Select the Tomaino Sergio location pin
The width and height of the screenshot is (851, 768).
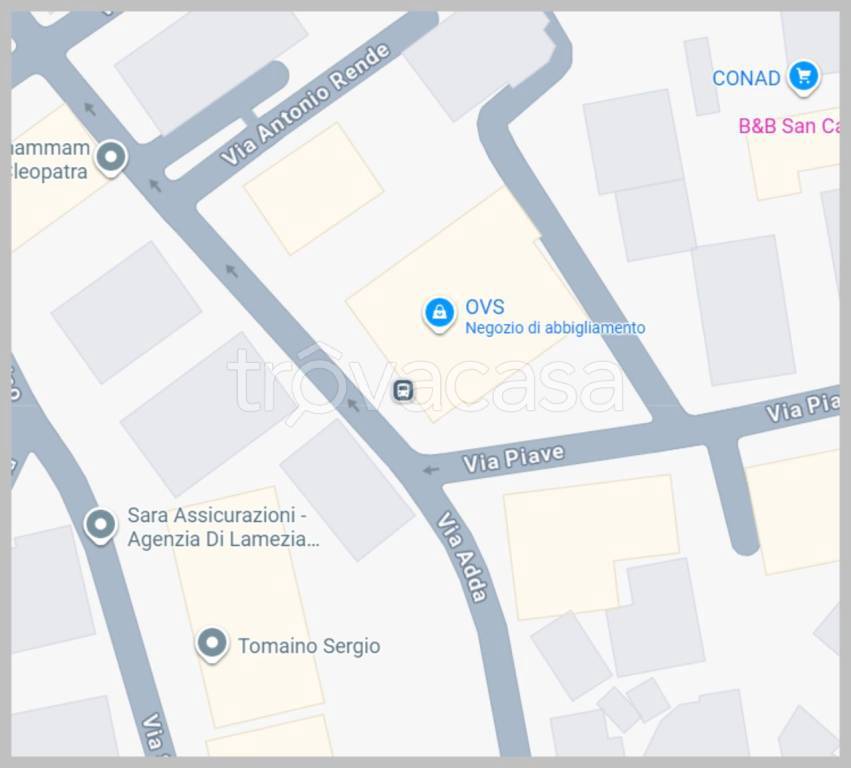(x=212, y=645)
